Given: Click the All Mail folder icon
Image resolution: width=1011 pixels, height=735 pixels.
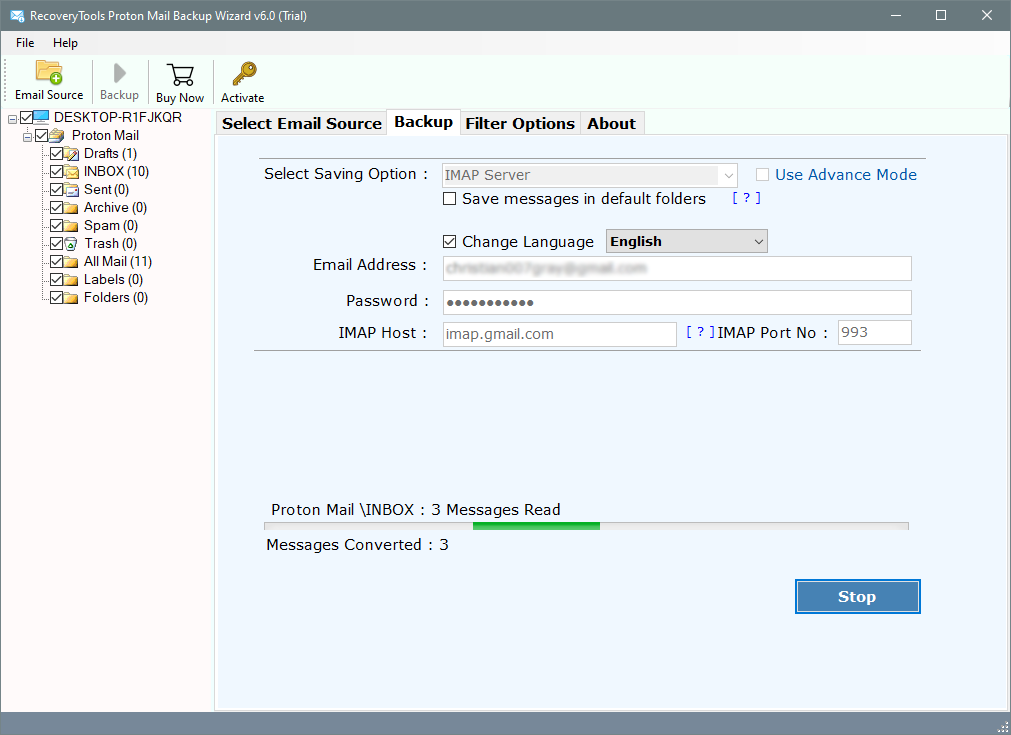Looking at the screenshot, I should 72,262.
